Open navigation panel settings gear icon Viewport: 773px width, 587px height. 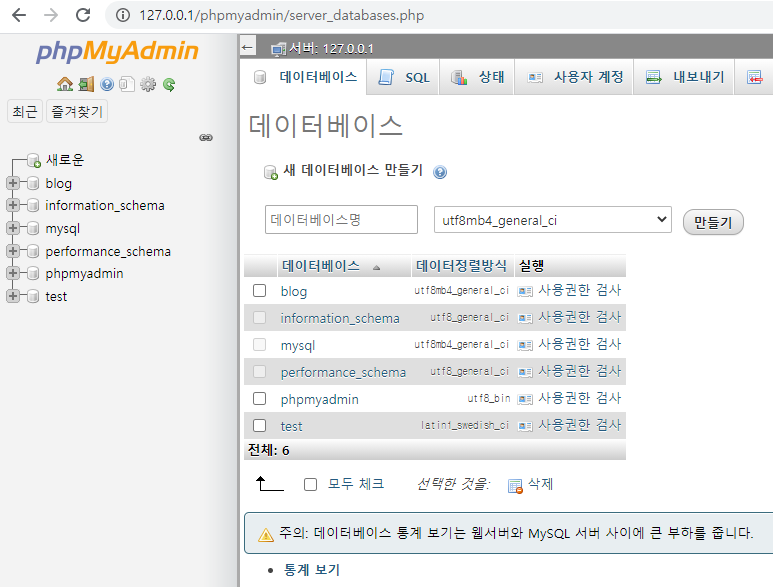pyautogui.click(x=148, y=84)
